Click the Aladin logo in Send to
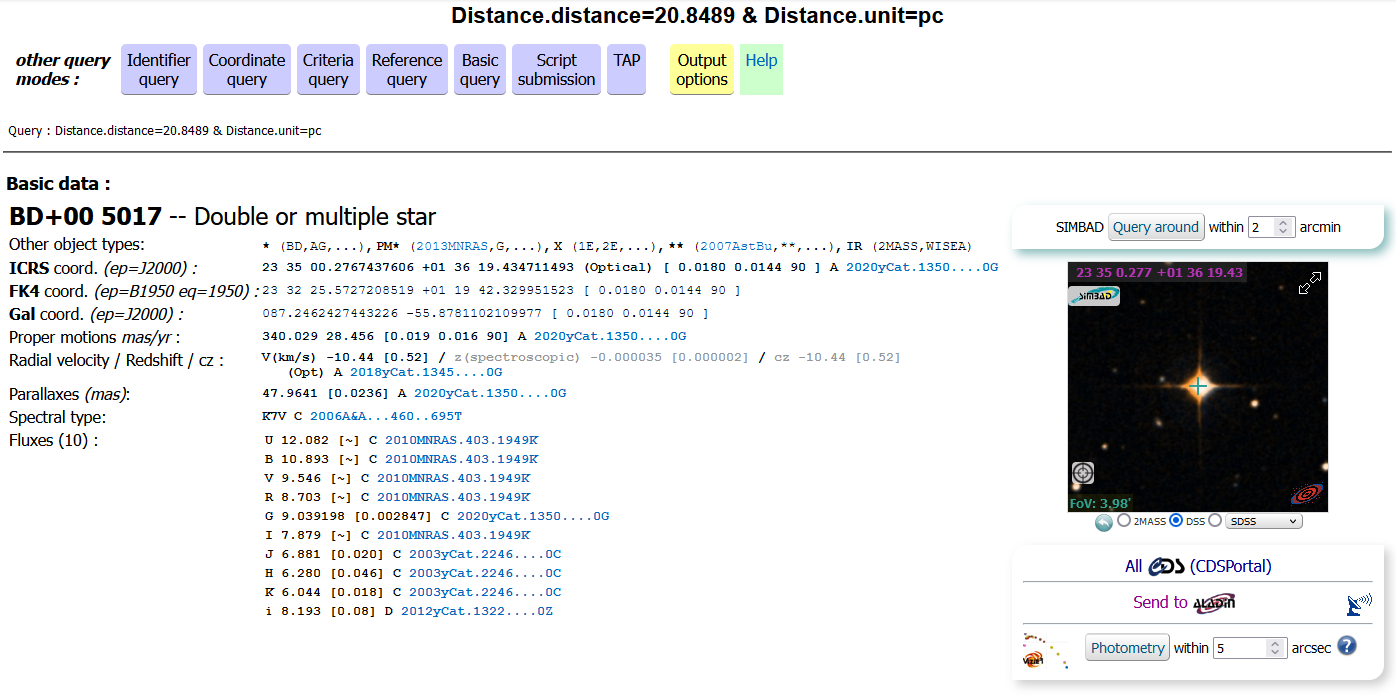This screenshot has height=696, width=1396. pos(1214,602)
